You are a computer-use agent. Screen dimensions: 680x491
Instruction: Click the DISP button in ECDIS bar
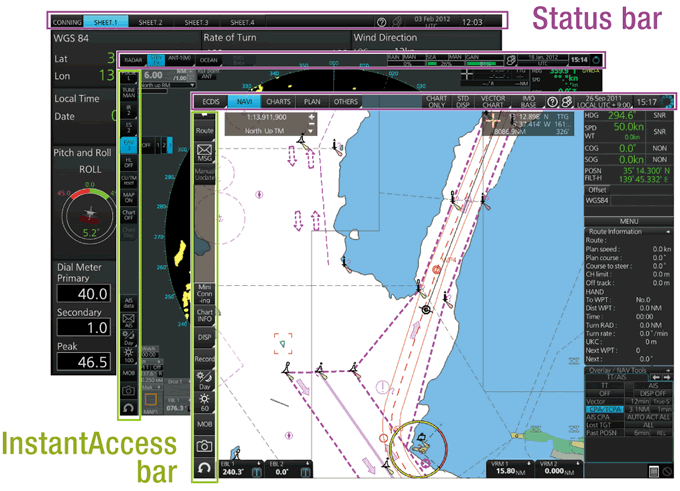click(204, 337)
